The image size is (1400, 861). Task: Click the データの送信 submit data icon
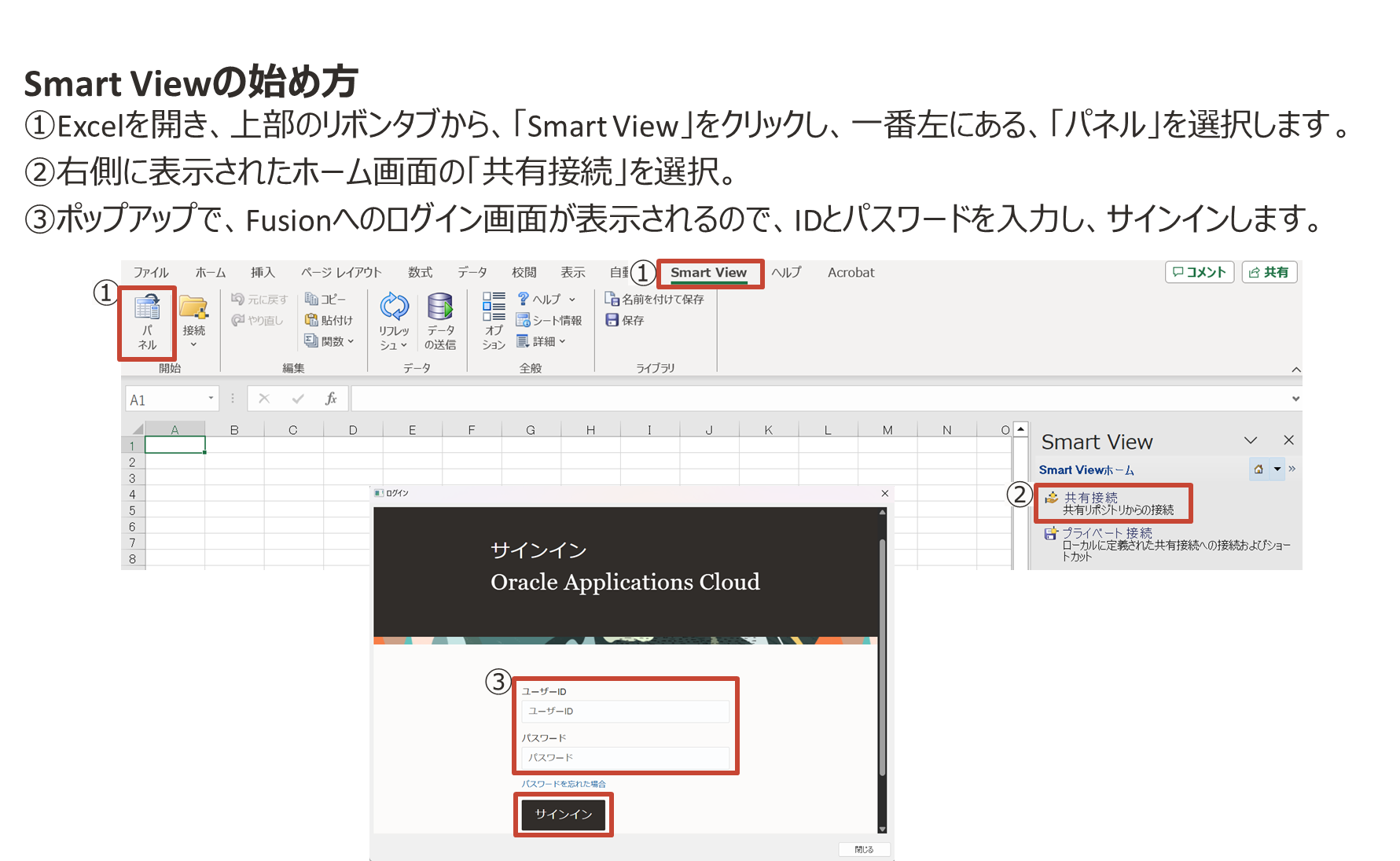(440, 306)
